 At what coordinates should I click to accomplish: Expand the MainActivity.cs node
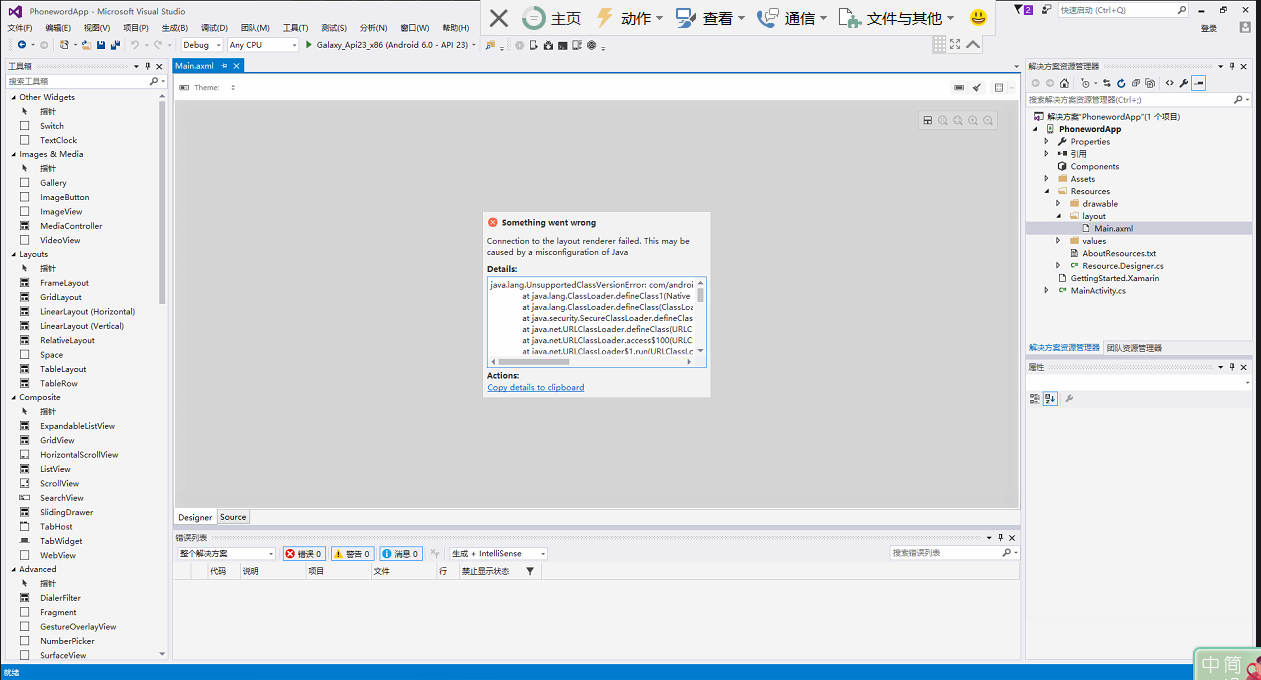coord(1047,290)
